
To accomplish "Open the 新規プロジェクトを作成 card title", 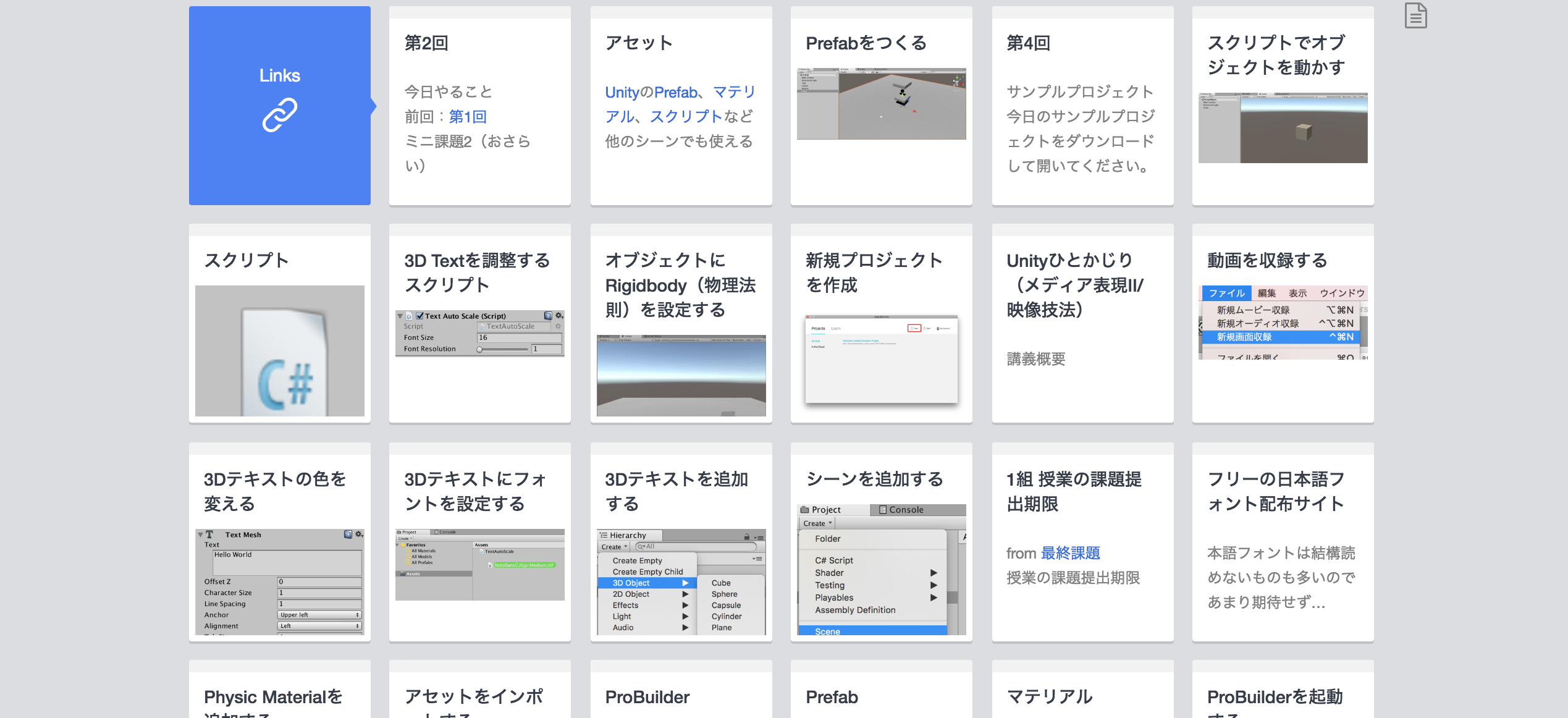I will (874, 272).
